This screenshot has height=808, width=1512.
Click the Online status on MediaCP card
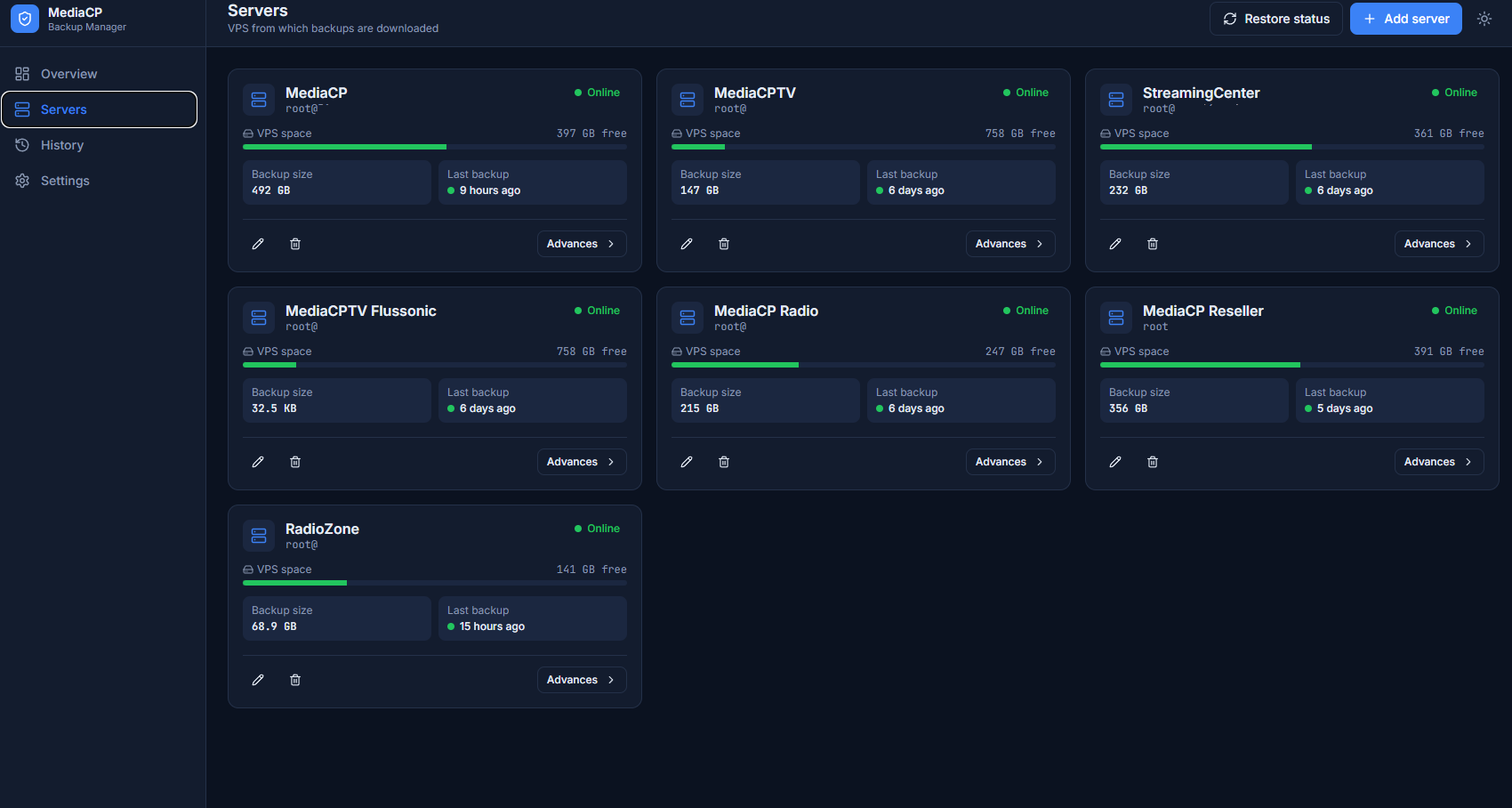pos(597,93)
